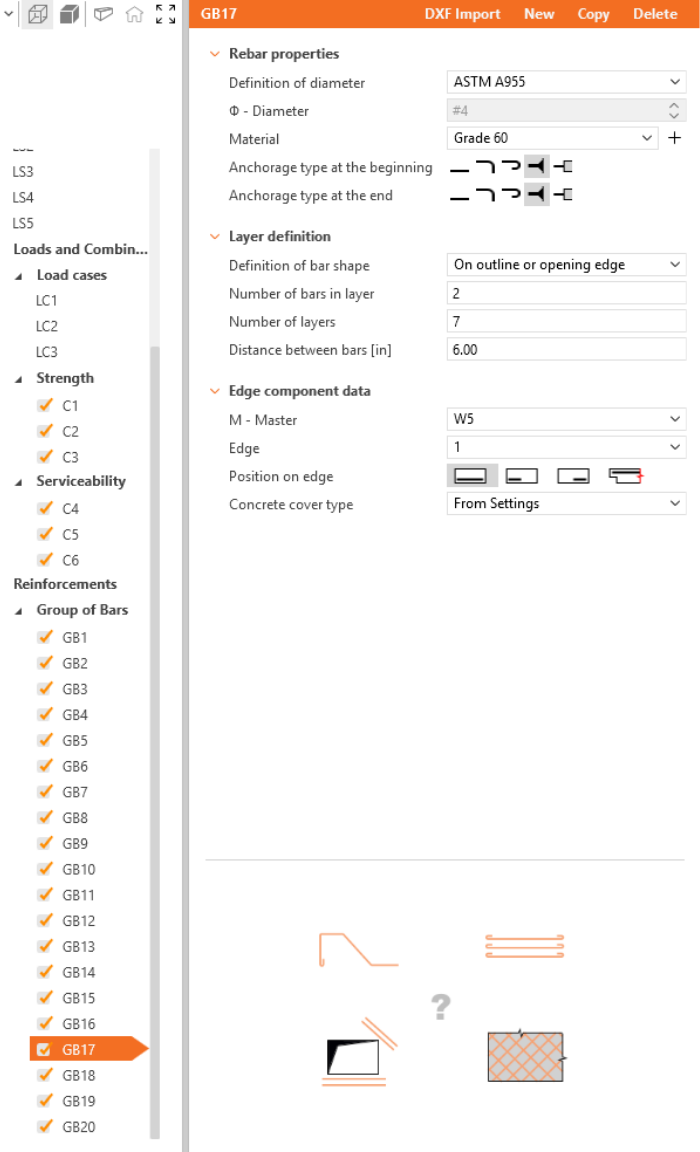700x1152 pixels.
Task: Open the Definition of diameter dropdown
Action: 566,83
